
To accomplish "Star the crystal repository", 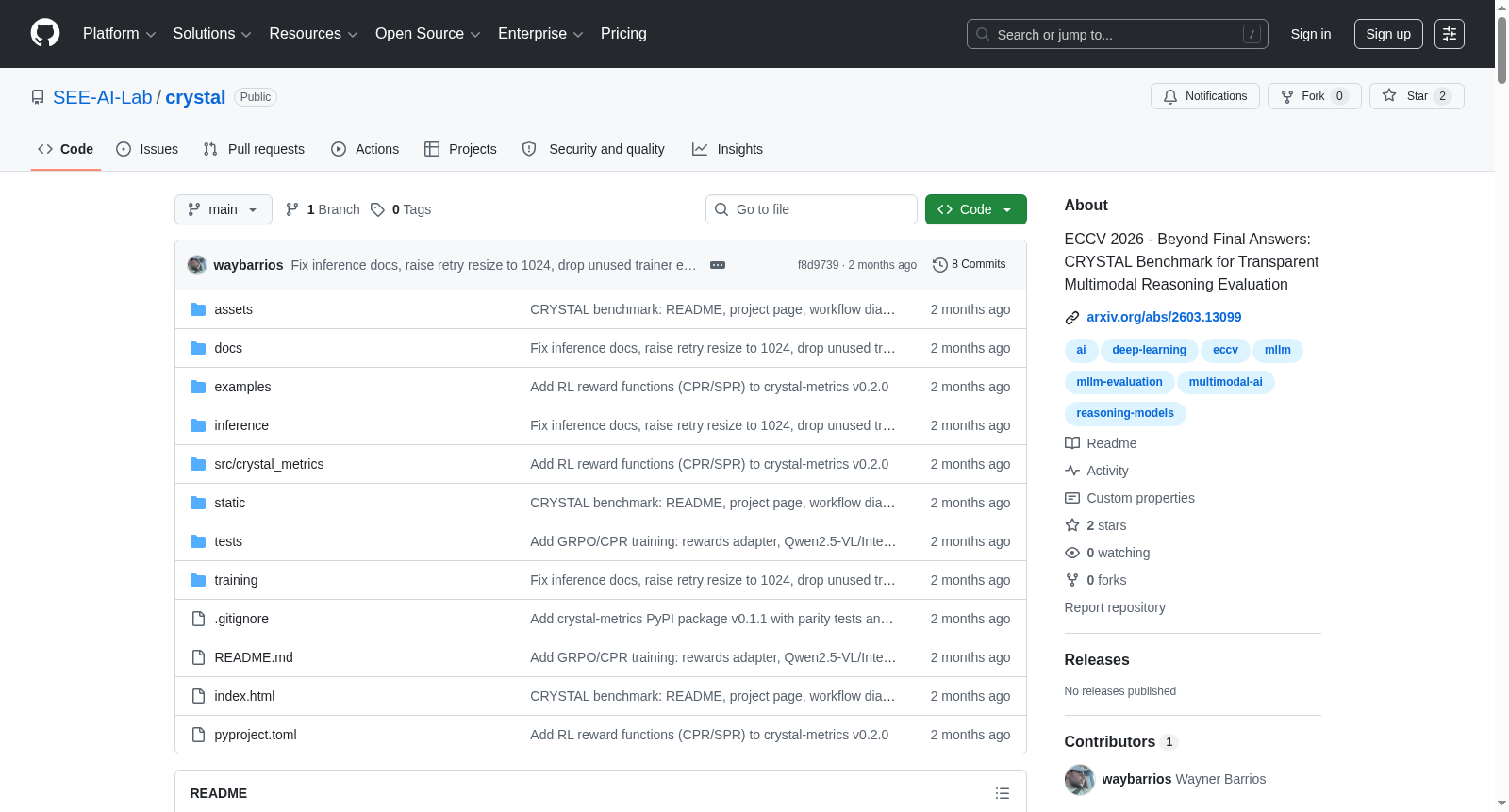I will [x=1417, y=96].
